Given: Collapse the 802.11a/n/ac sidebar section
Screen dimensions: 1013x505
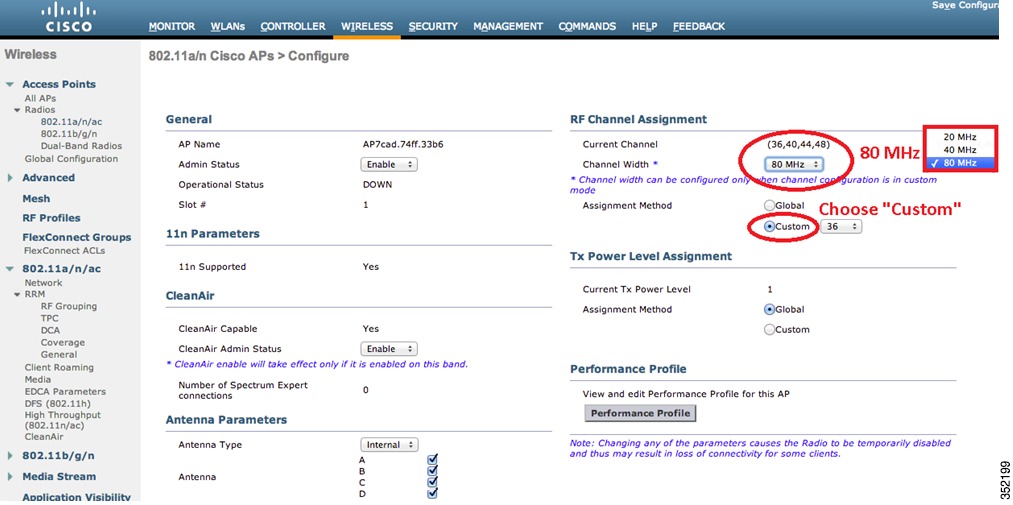Looking at the screenshot, I should (x=10, y=269).
